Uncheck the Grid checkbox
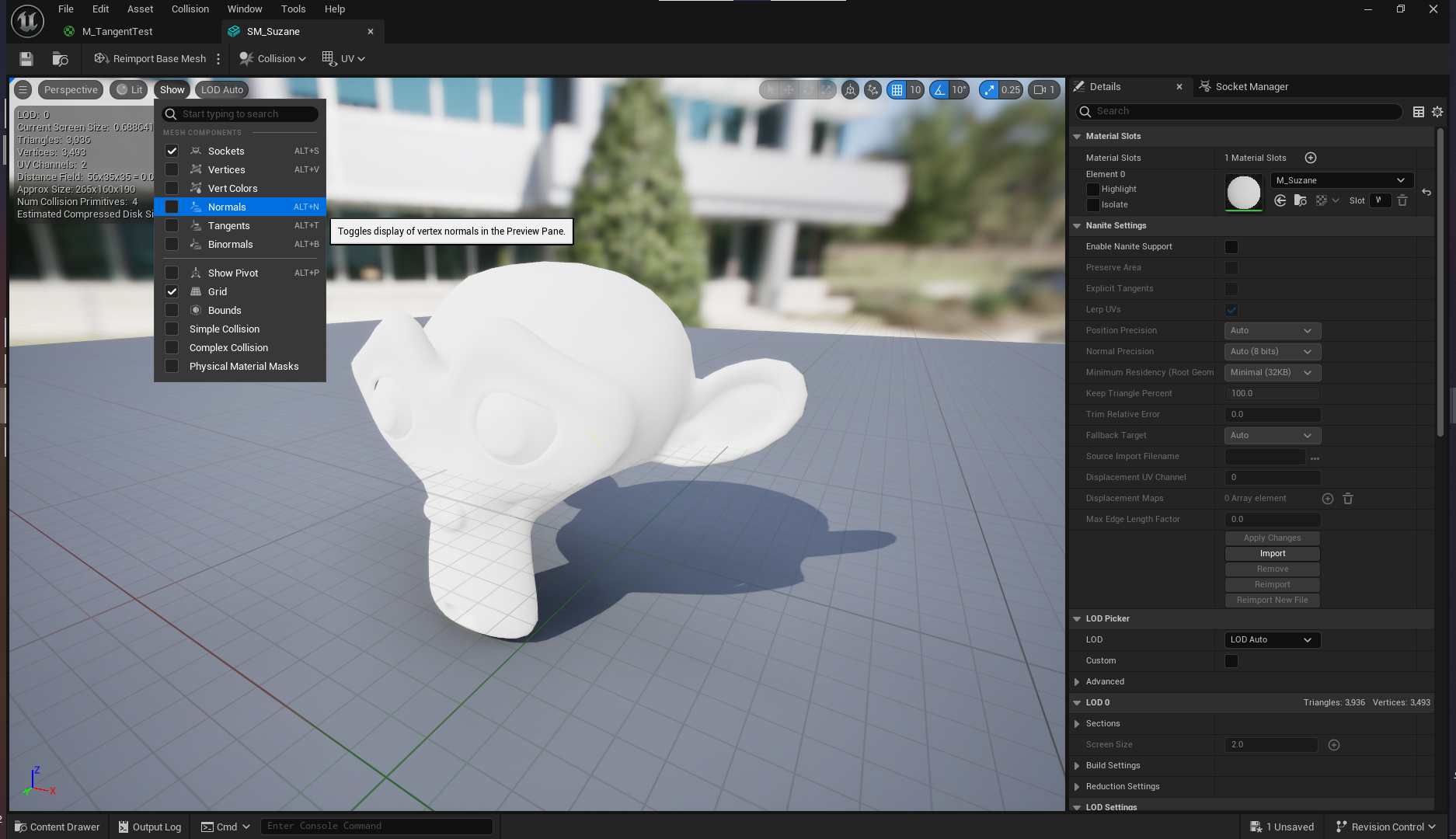The image size is (1456, 839). pos(172,291)
